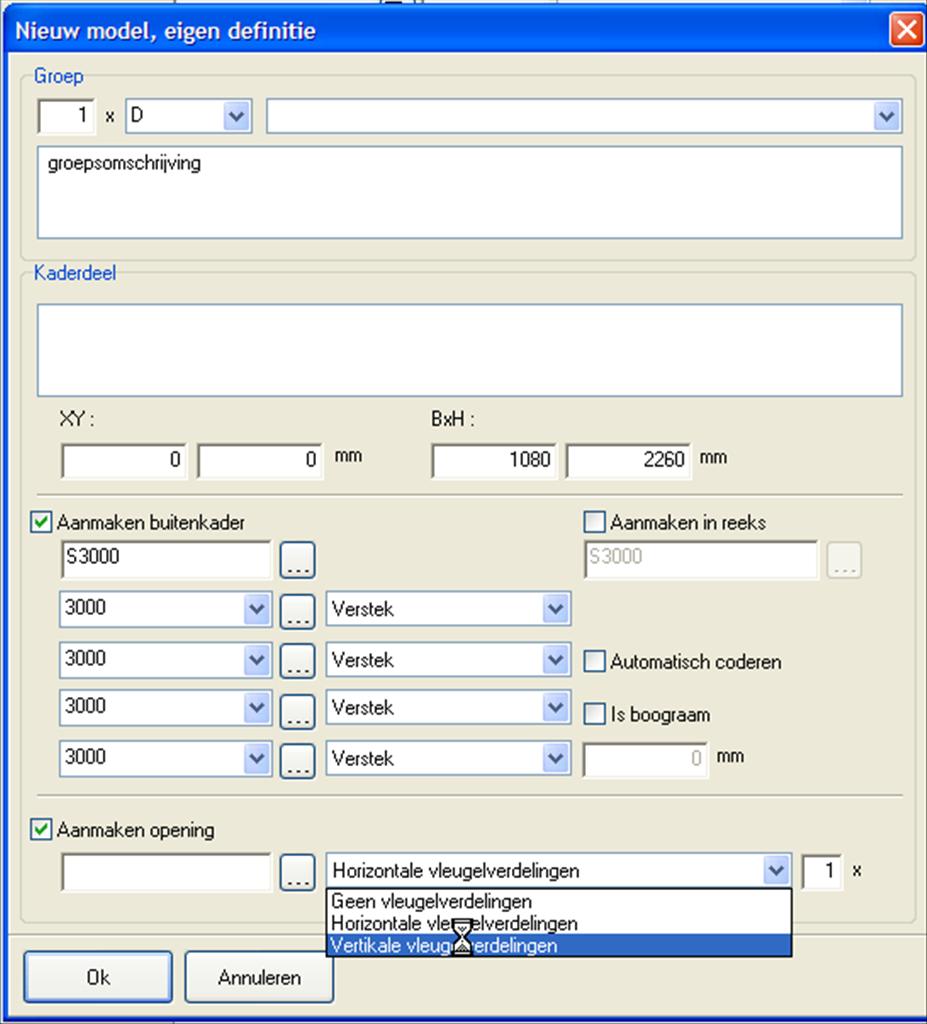Screen dimensions: 927x1024
Task: Tick the Automatisch coderen checkbox
Action: click(x=594, y=662)
